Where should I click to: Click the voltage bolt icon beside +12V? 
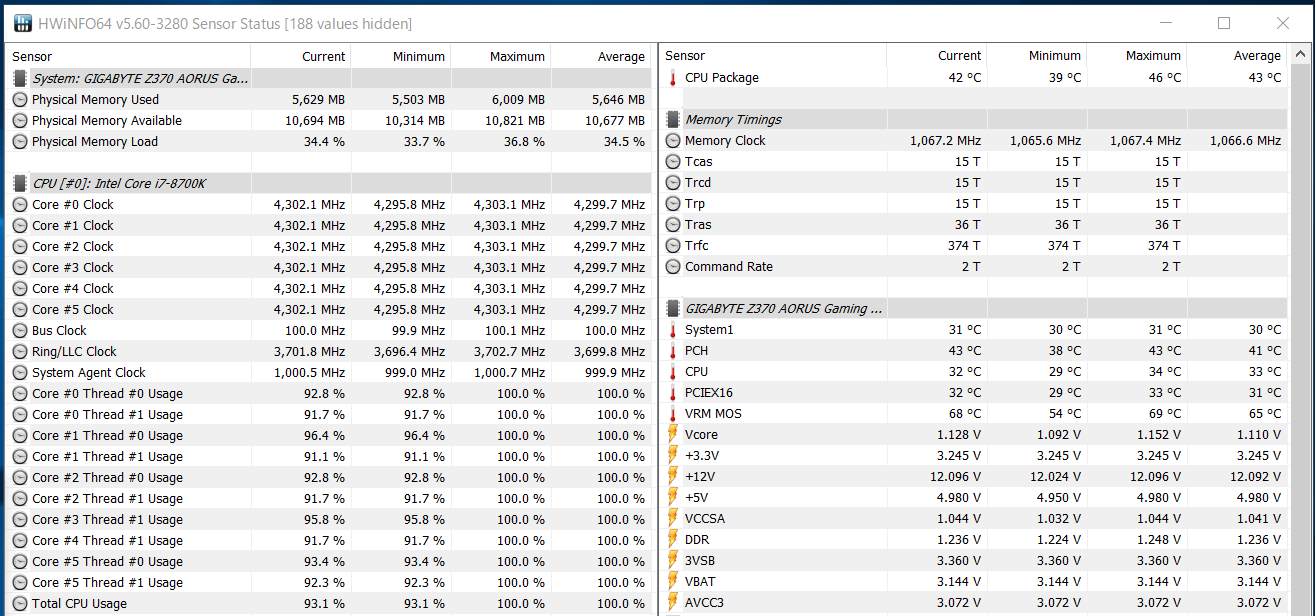pos(673,477)
